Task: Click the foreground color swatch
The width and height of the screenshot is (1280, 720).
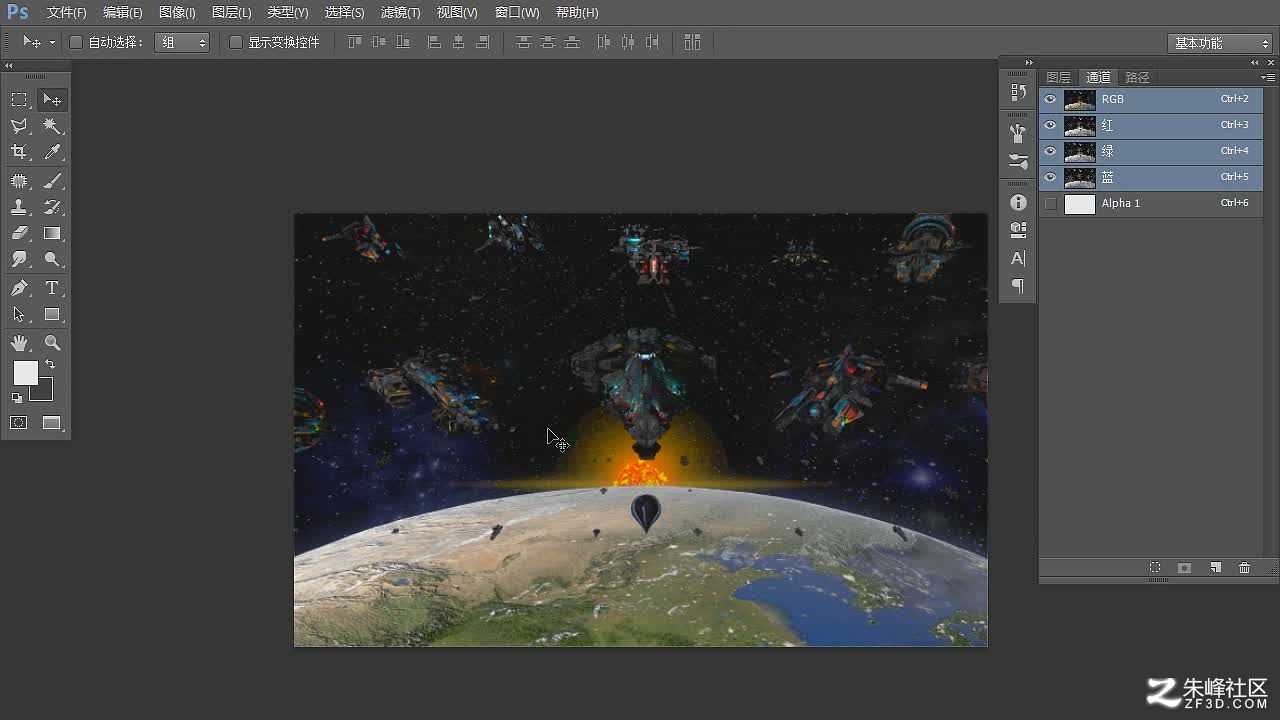Action: [x=25, y=373]
